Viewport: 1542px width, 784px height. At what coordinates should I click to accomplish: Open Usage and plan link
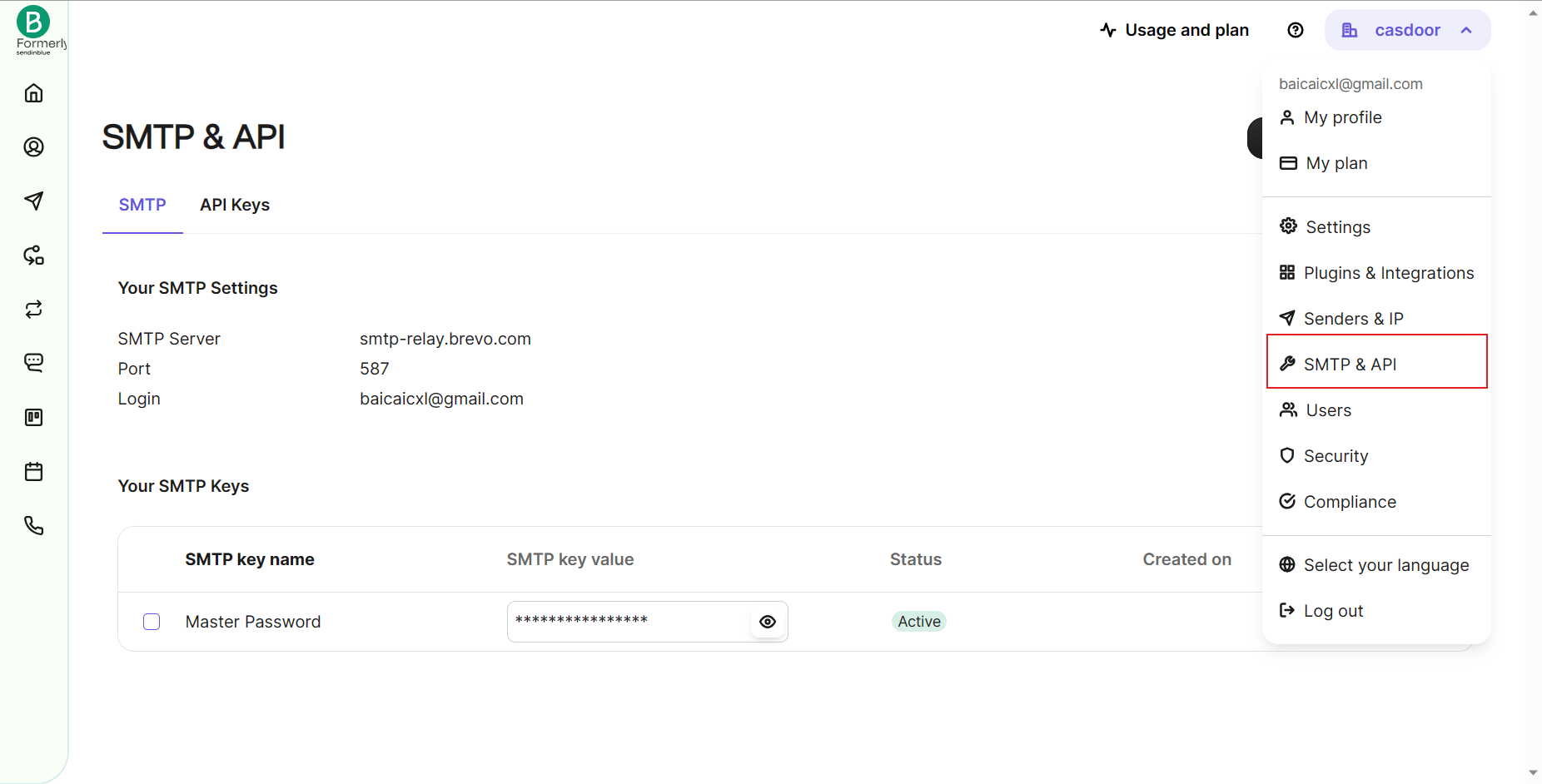coord(1175,30)
